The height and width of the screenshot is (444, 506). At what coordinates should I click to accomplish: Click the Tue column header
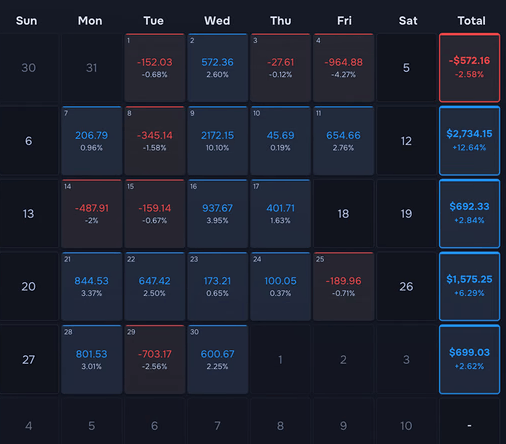coord(154,21)
